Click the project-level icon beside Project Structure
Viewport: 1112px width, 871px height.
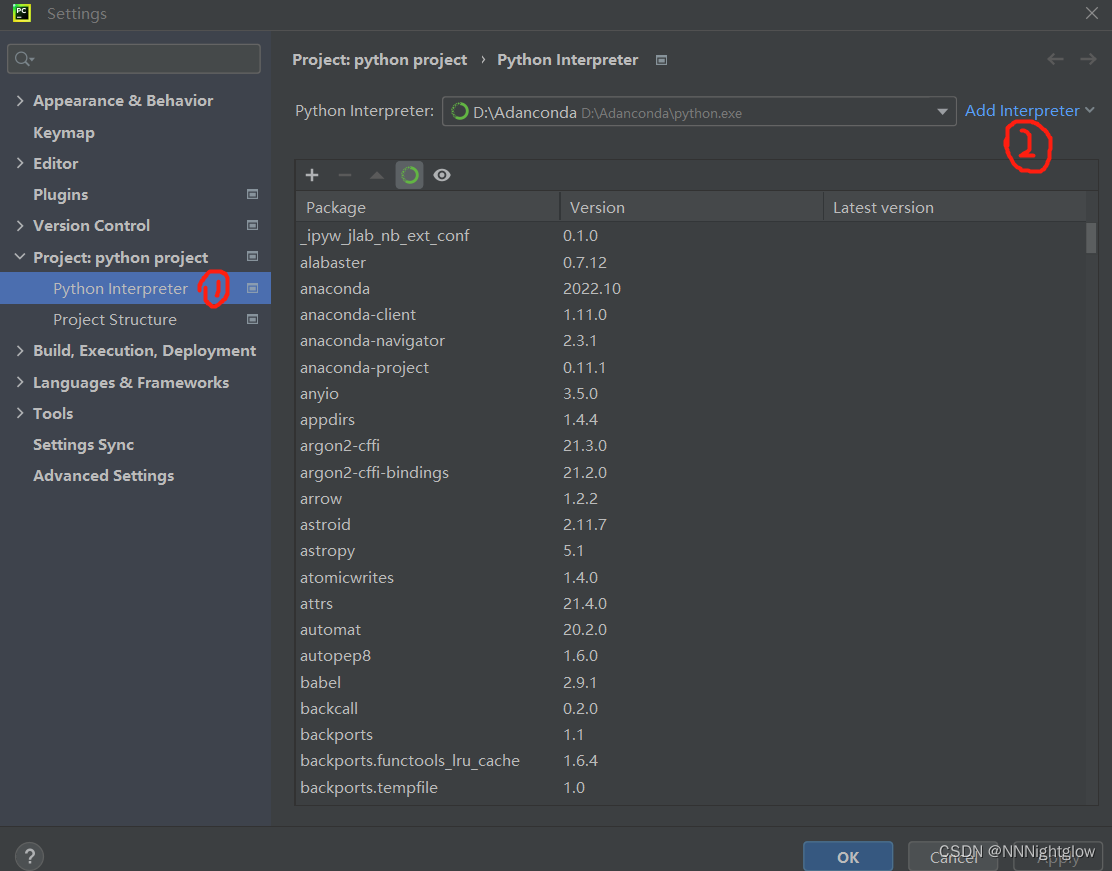pyautogui.click(x=252, y=320)
